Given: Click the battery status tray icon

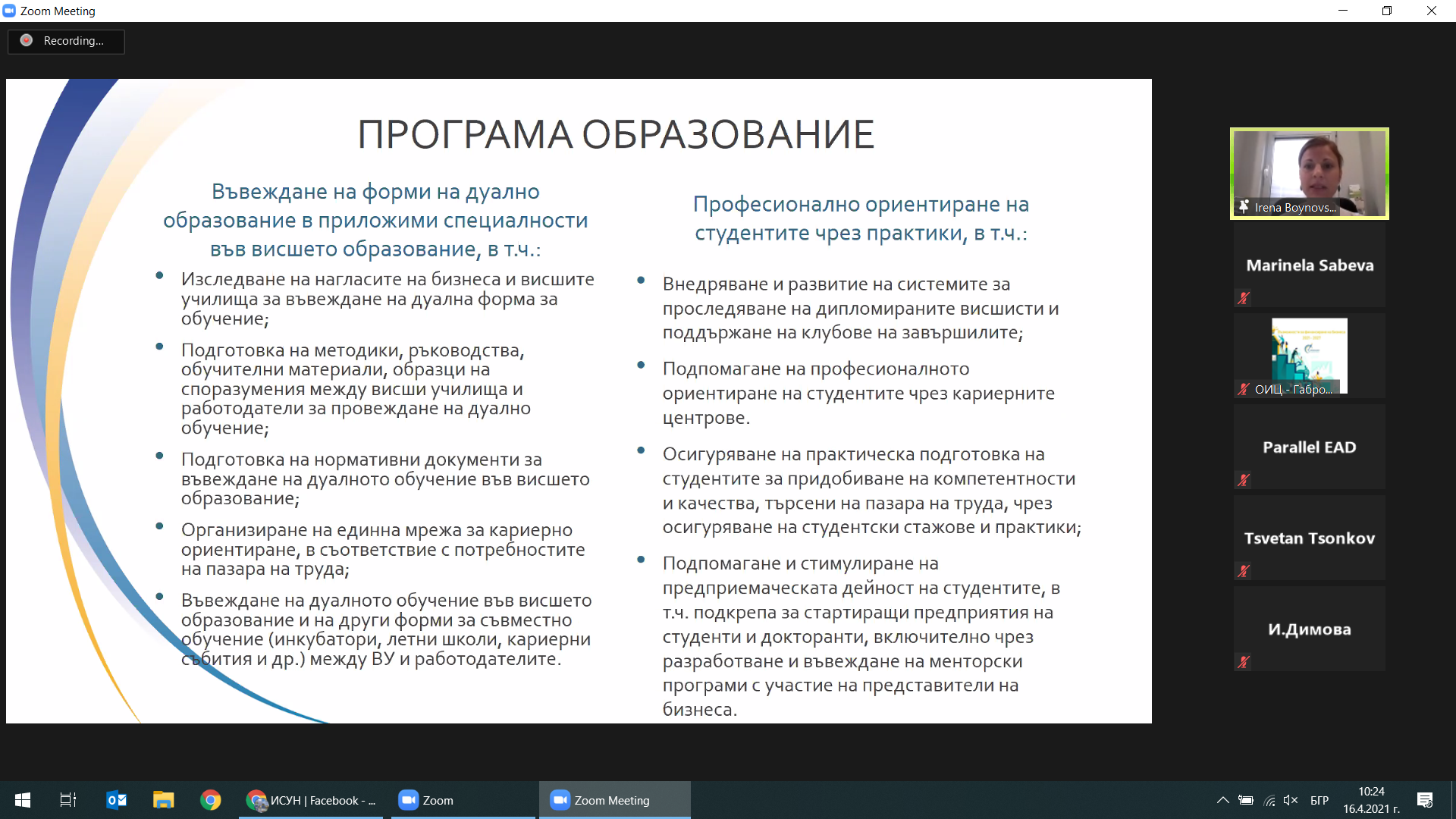Looking at the screenshot, I should point(1246,800).
